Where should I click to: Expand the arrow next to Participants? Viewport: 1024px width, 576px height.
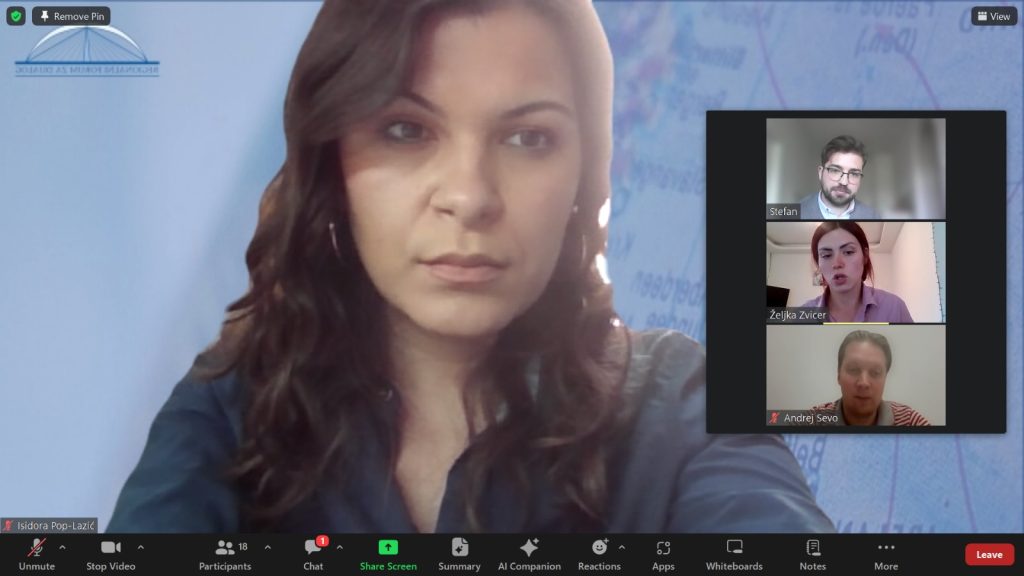(267, 547)
